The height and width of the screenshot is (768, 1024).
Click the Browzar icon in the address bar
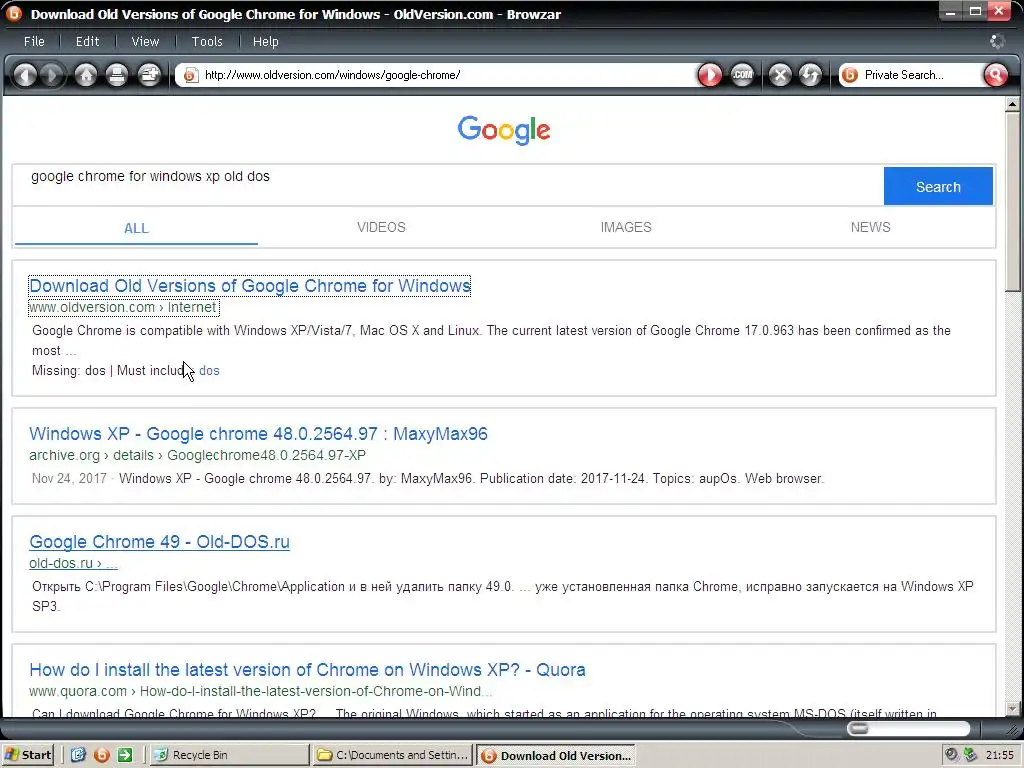pyautogui.click(x=190, y=75)
